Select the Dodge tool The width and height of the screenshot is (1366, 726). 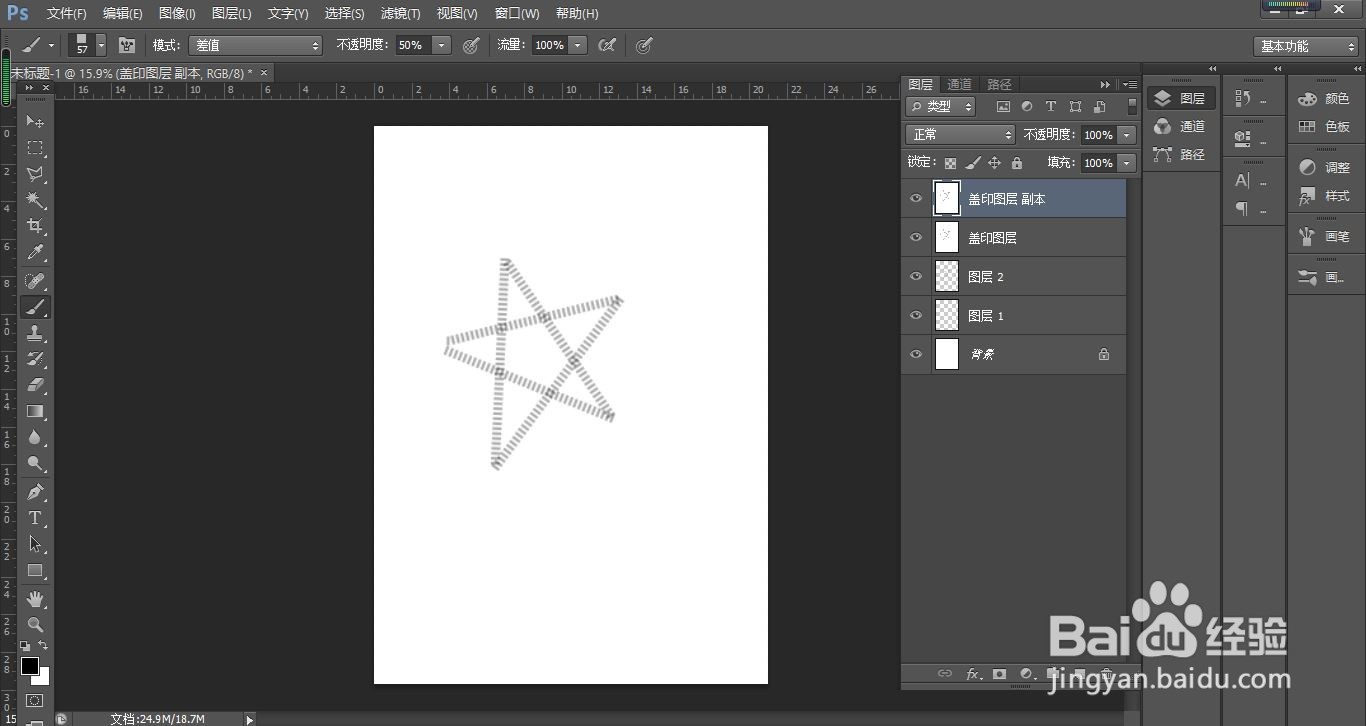click(35, 463)
